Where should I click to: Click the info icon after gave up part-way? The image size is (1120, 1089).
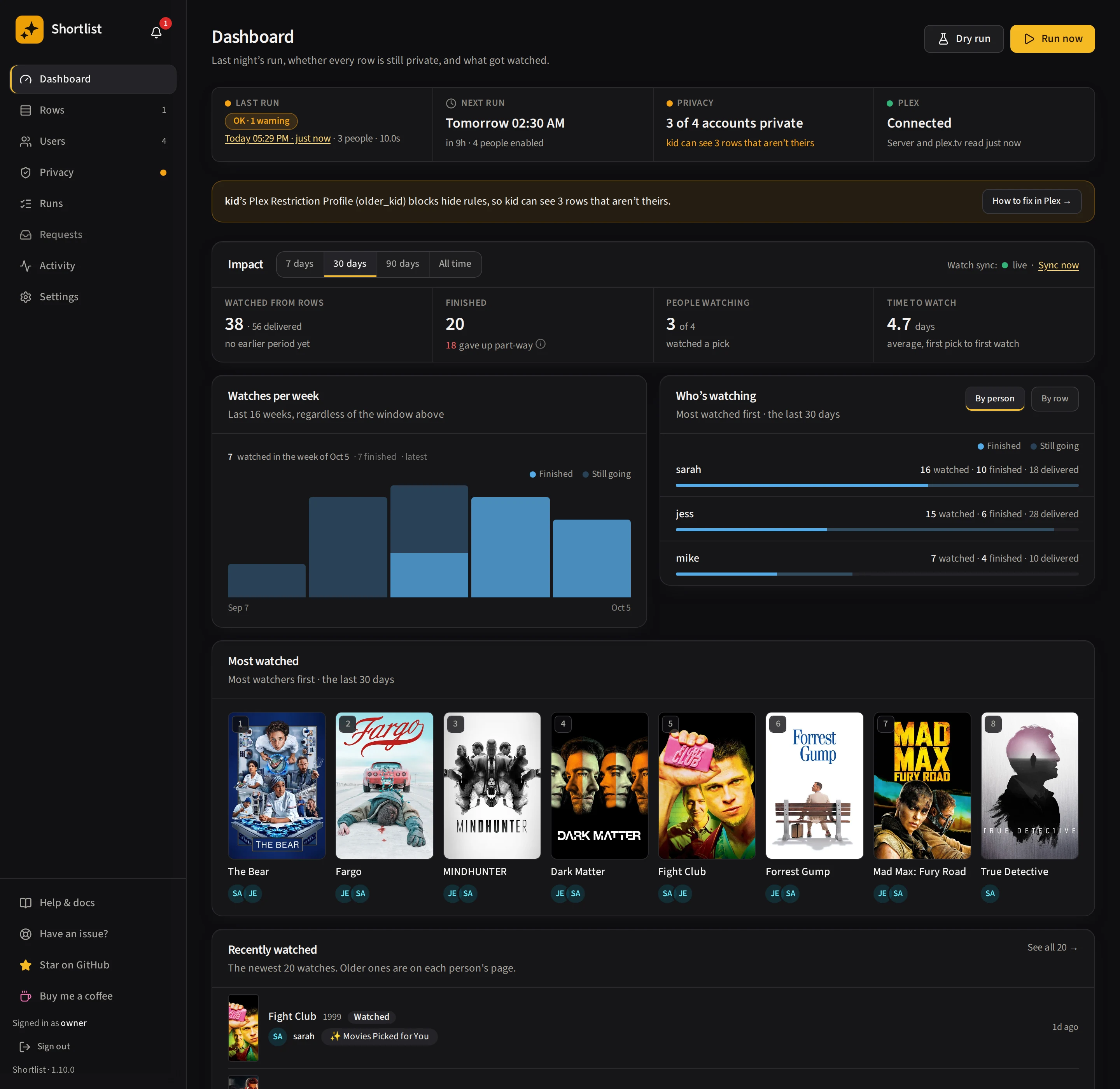(541, 344)
